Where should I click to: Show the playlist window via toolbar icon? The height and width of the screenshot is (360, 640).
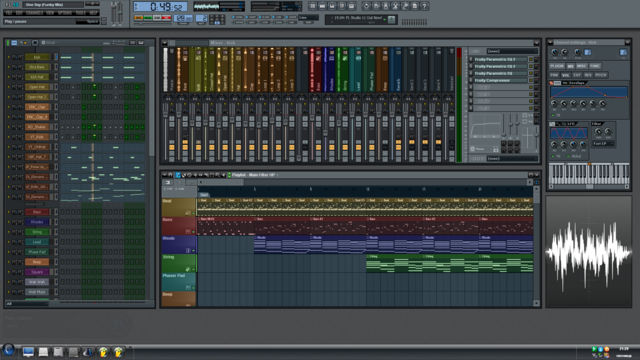point(312,6)
